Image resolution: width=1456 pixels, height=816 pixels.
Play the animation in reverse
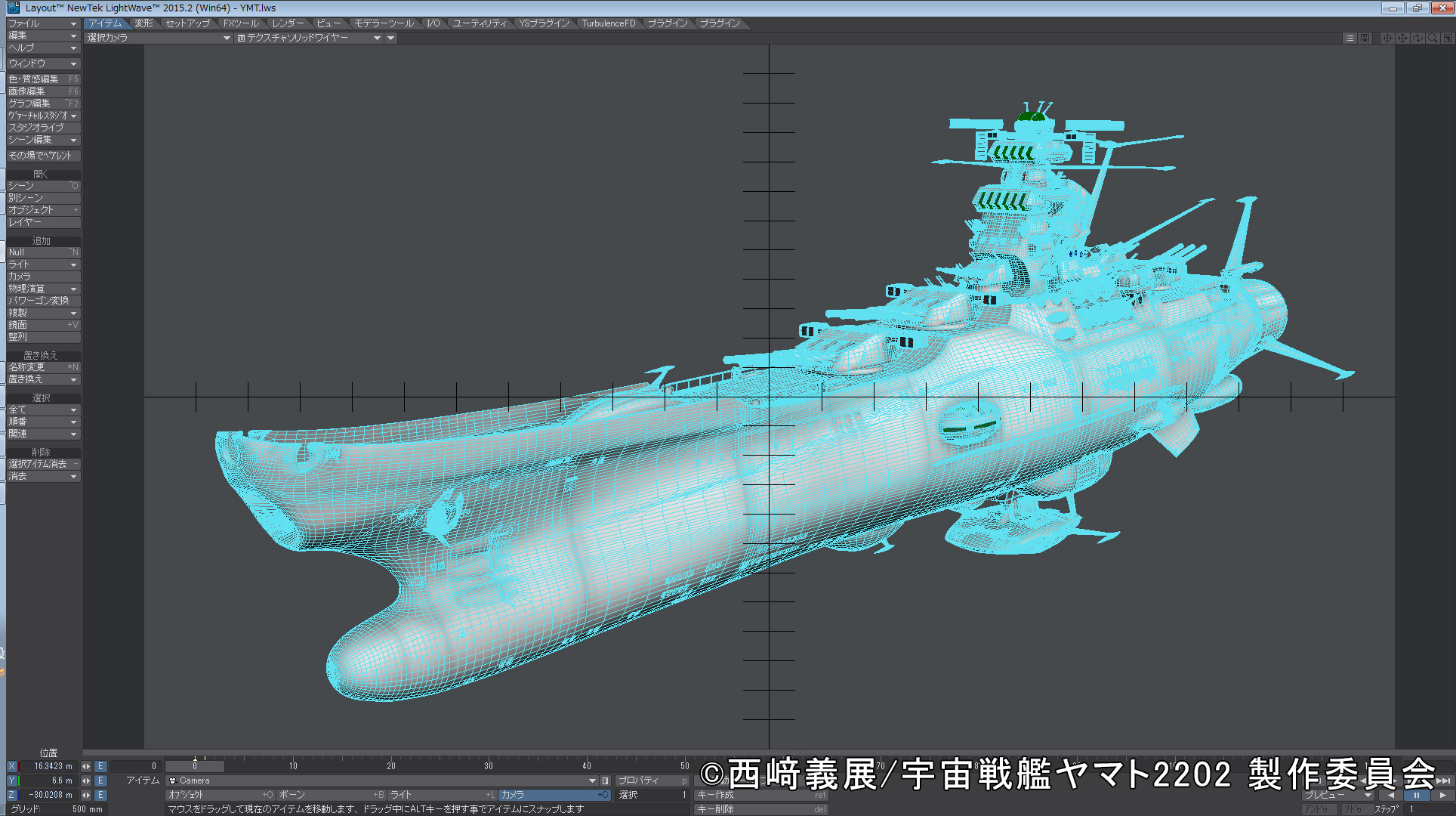(x=1391, y=795)
